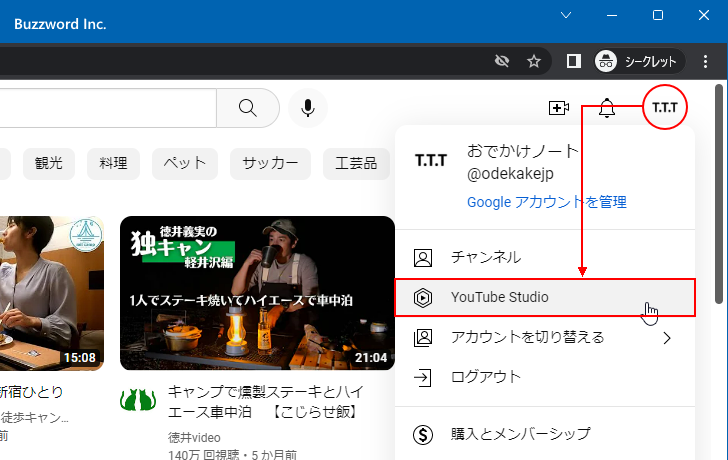The height and width of the screenshot is (460, 728).
Task: Click the tab search chevron in title bar
Action: pos(566,15)
